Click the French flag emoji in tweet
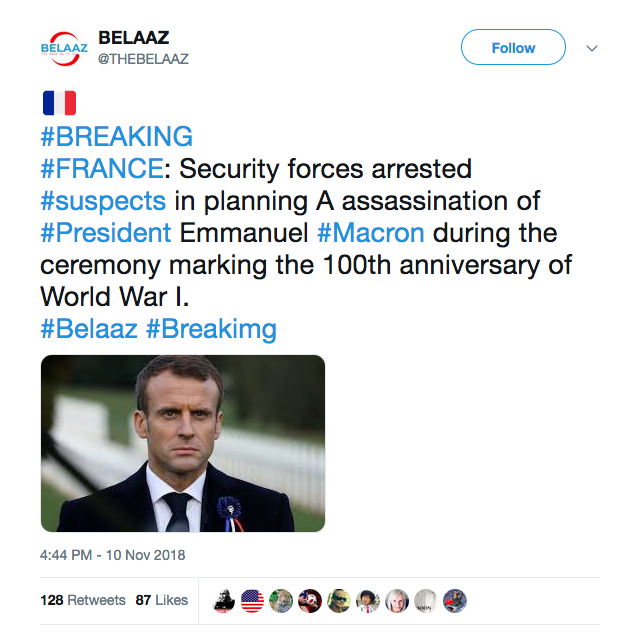The height and width of the screenshot is (632, 640). coord(59,103)
